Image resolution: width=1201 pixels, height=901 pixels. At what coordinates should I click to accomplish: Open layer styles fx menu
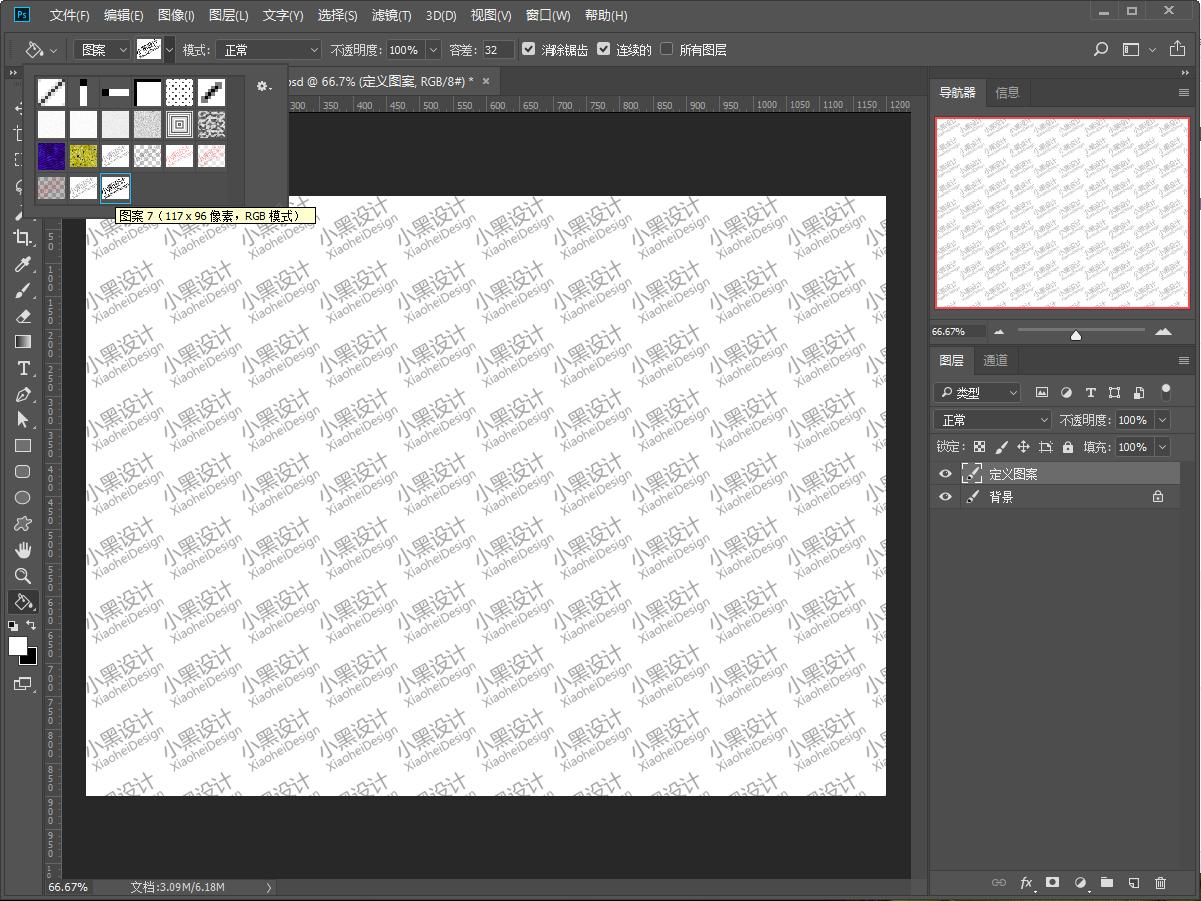tap(1026, 883)
